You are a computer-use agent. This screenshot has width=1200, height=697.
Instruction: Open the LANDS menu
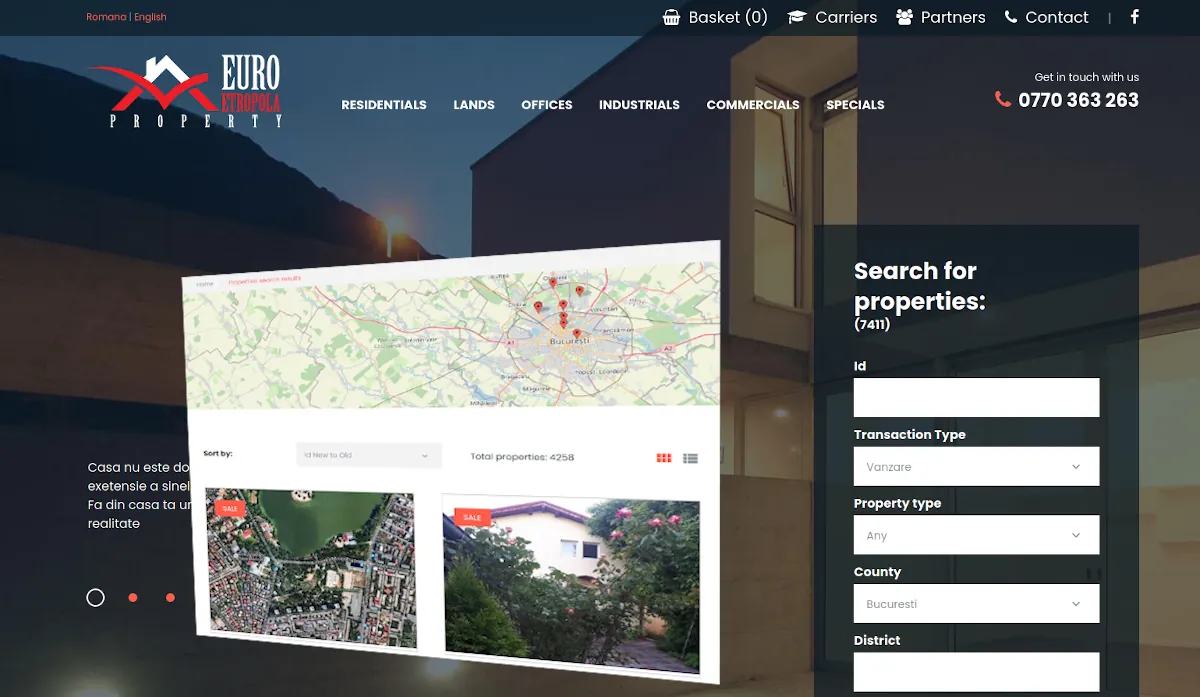tap(474, 105)
